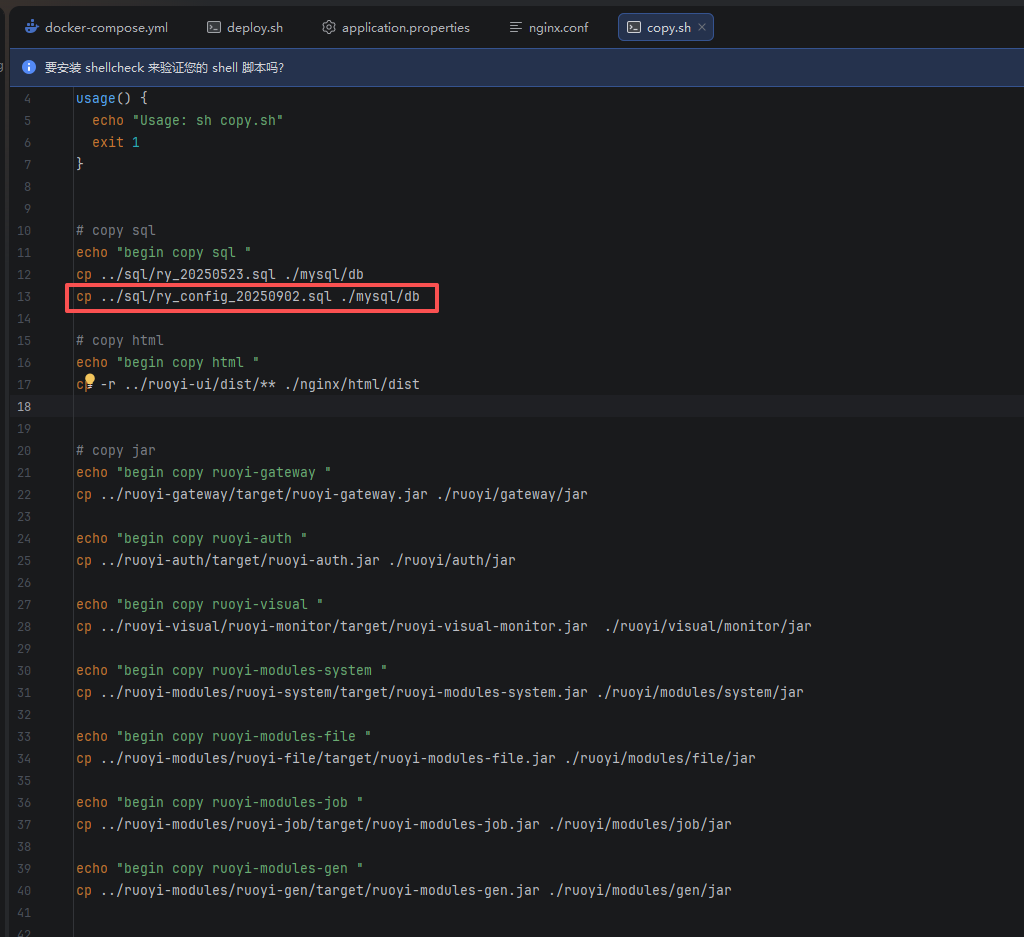Click the lines icon on nginx.conf tab
This screenshot has height=937, width=1024.
tap(515, 27)
